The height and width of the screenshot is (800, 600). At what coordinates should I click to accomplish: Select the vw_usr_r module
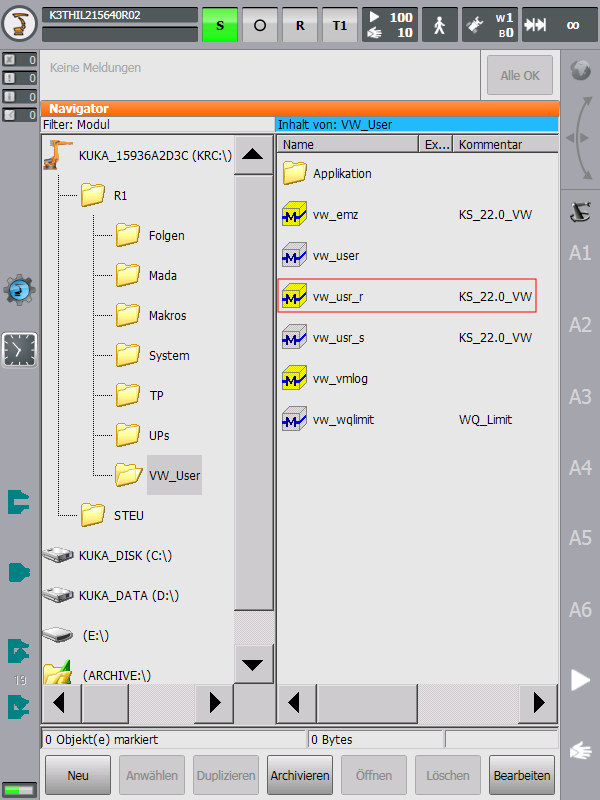408,296
